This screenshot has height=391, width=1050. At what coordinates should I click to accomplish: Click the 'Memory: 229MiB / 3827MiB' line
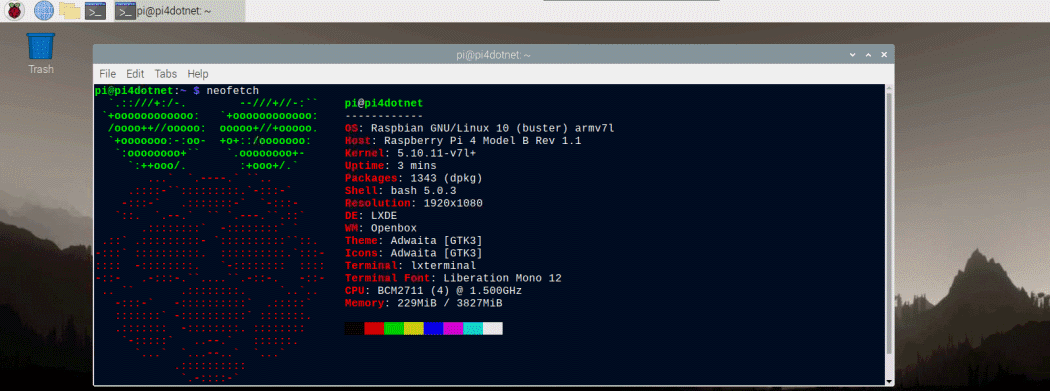423,303
